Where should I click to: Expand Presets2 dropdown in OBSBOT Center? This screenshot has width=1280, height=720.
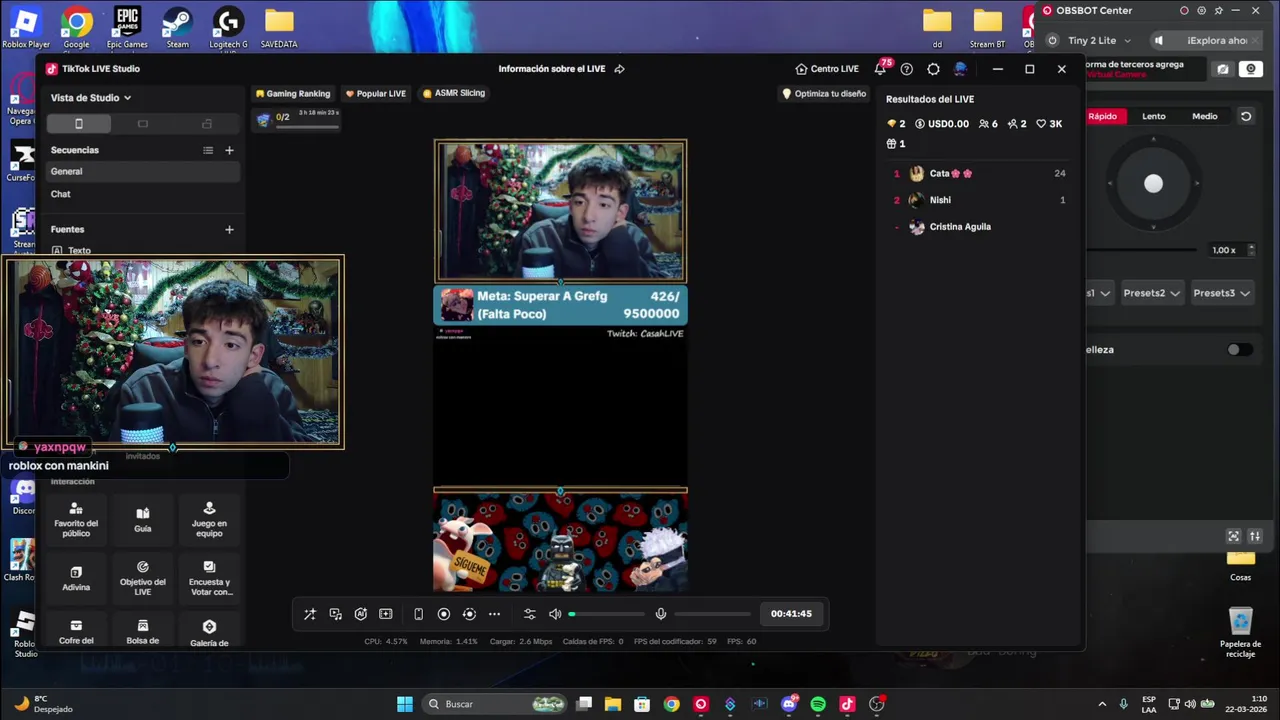pyautogui.click(x=1151, y=293)
